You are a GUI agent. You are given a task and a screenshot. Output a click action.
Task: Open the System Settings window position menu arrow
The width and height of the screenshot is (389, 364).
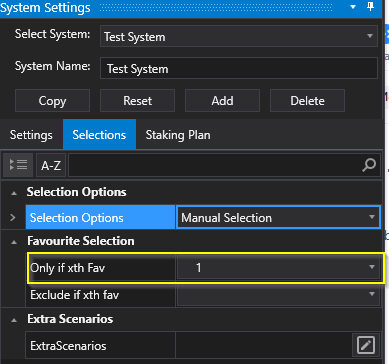tap(353, 7)
